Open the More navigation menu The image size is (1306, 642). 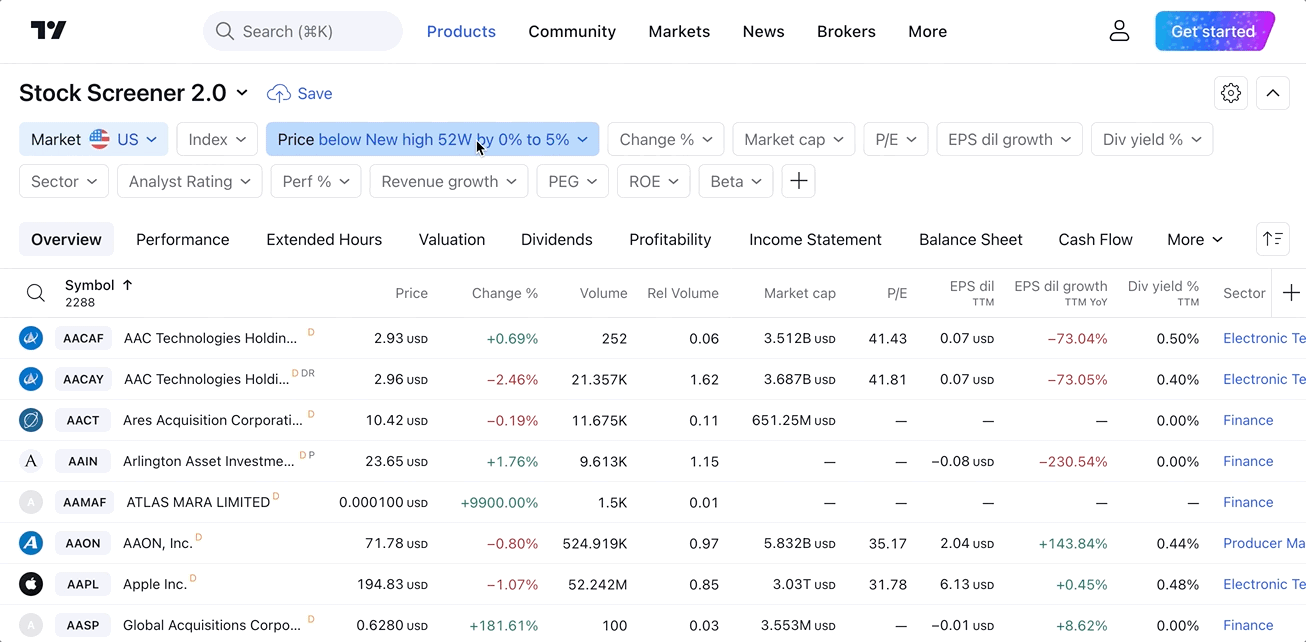click(x=927, y=31)
